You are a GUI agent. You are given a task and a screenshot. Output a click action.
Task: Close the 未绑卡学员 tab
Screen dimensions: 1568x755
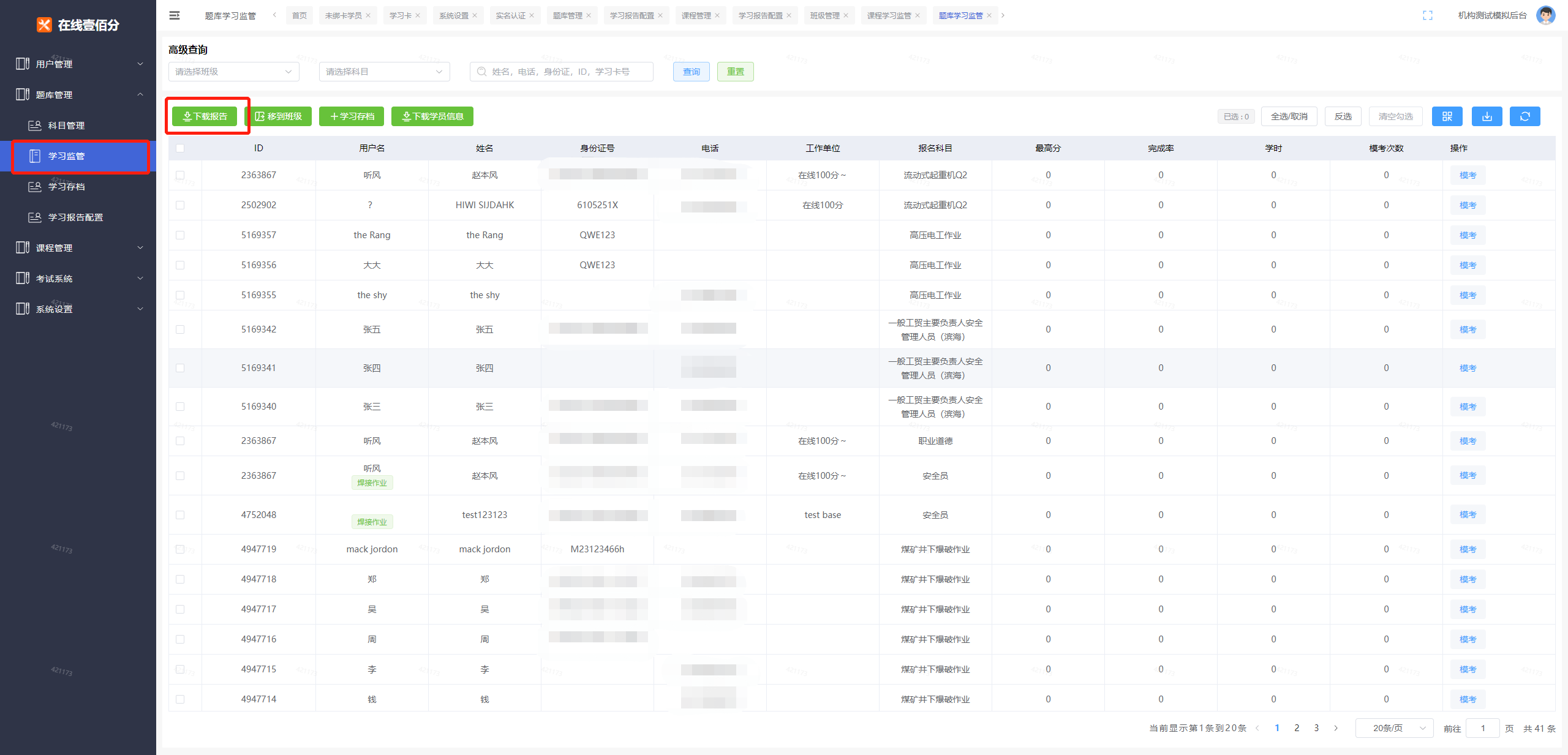coord(368,16)
